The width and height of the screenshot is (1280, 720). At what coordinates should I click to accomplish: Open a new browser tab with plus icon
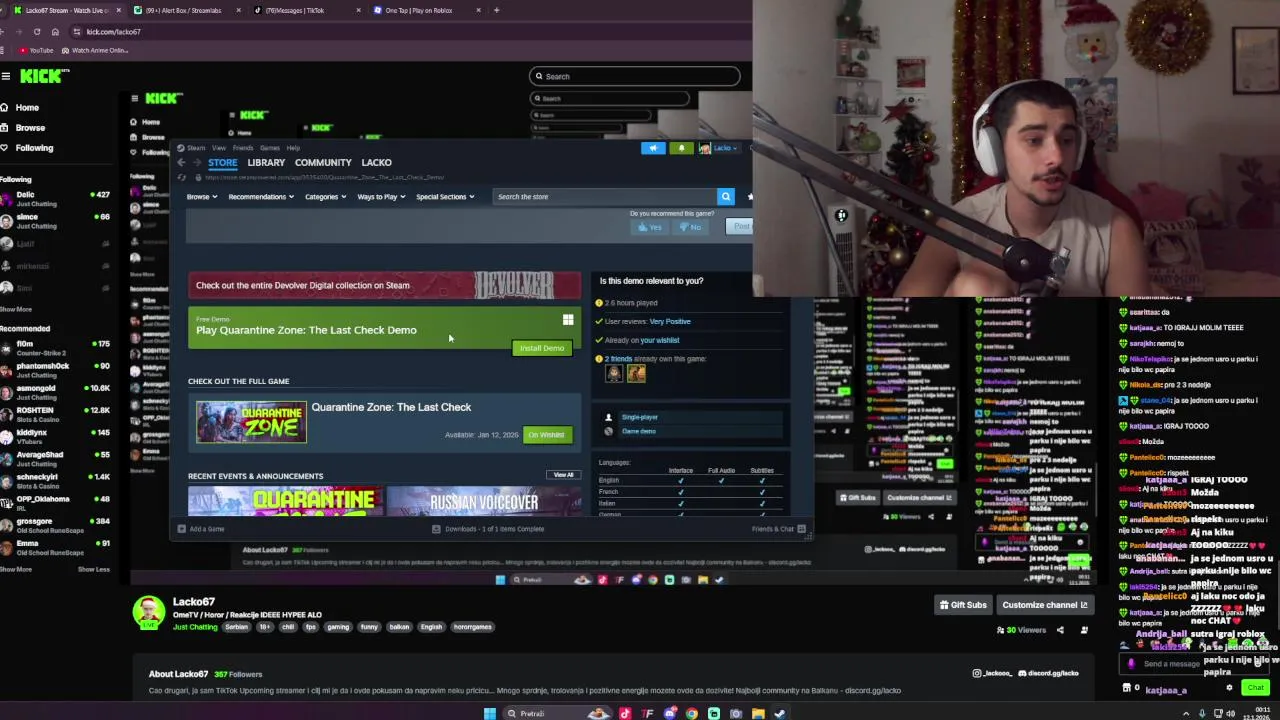coord(496,10)
